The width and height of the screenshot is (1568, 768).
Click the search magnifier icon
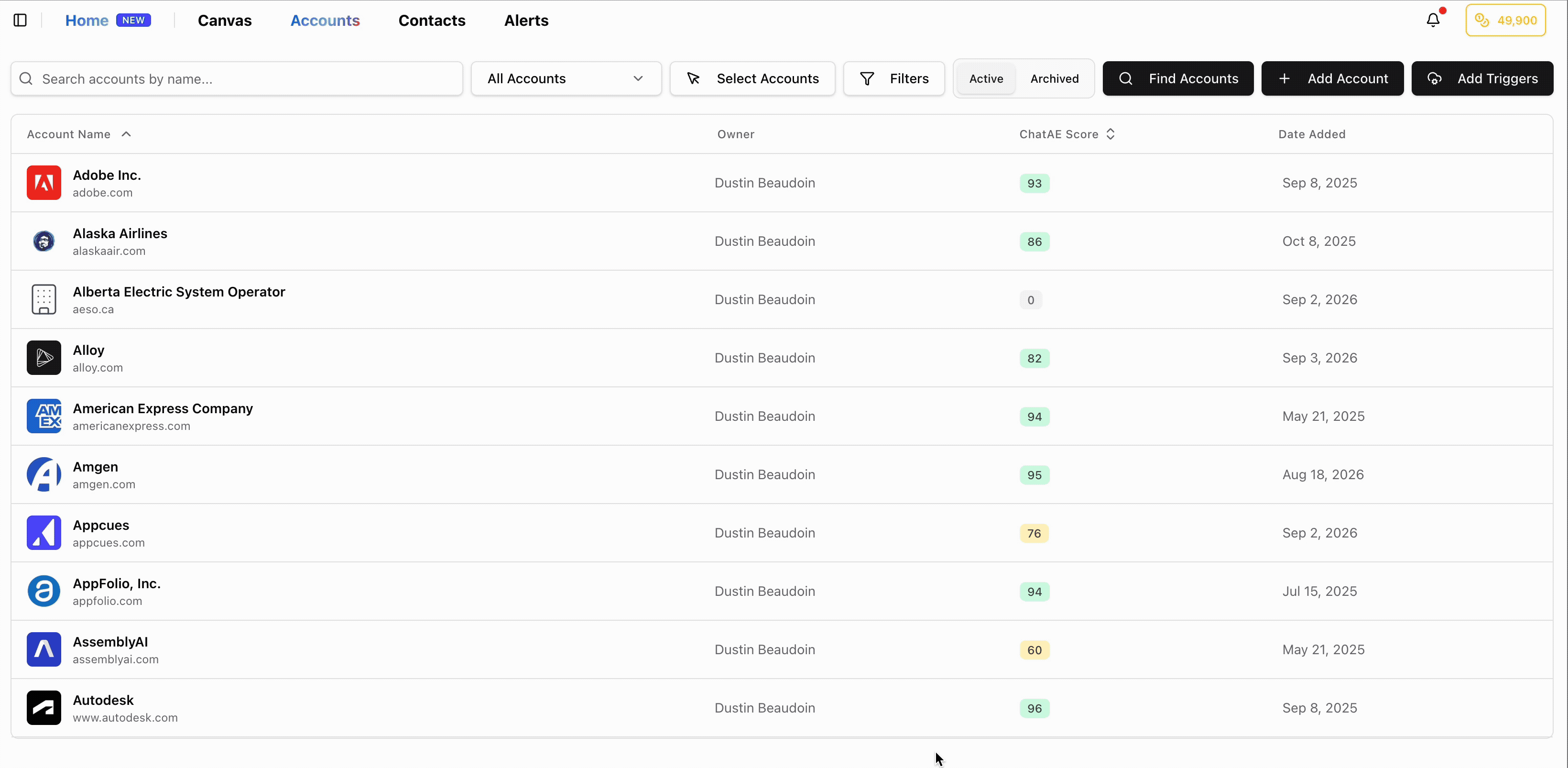tap(26, 78)
